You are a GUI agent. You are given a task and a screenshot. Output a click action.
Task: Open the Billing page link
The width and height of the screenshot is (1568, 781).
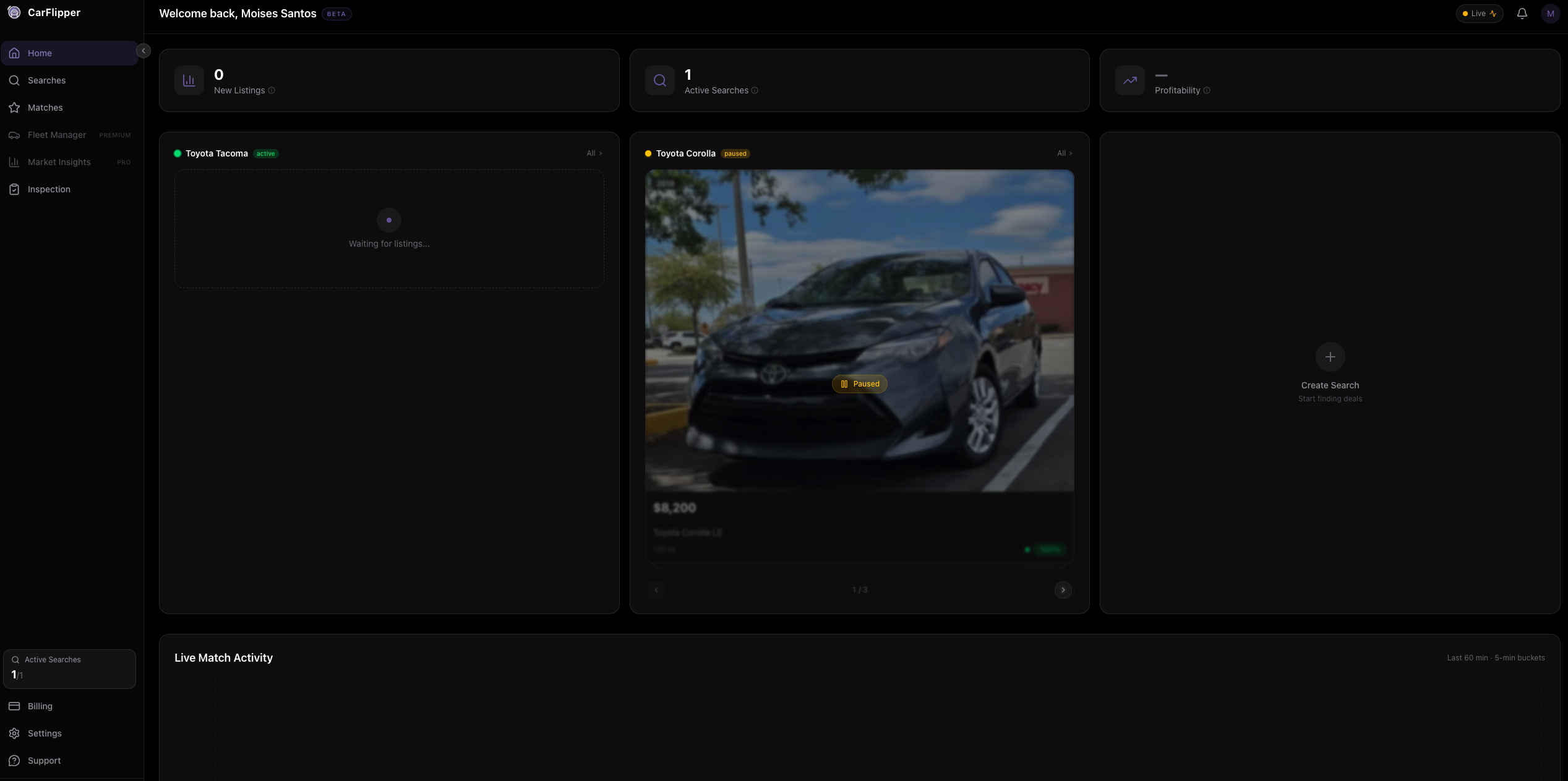click(x=40, y=706)
